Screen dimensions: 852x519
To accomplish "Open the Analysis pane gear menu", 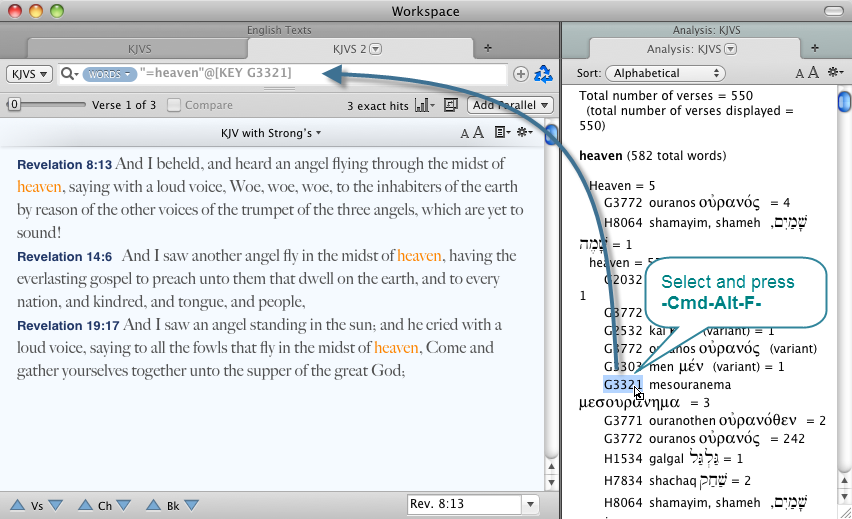I will 832,73.
